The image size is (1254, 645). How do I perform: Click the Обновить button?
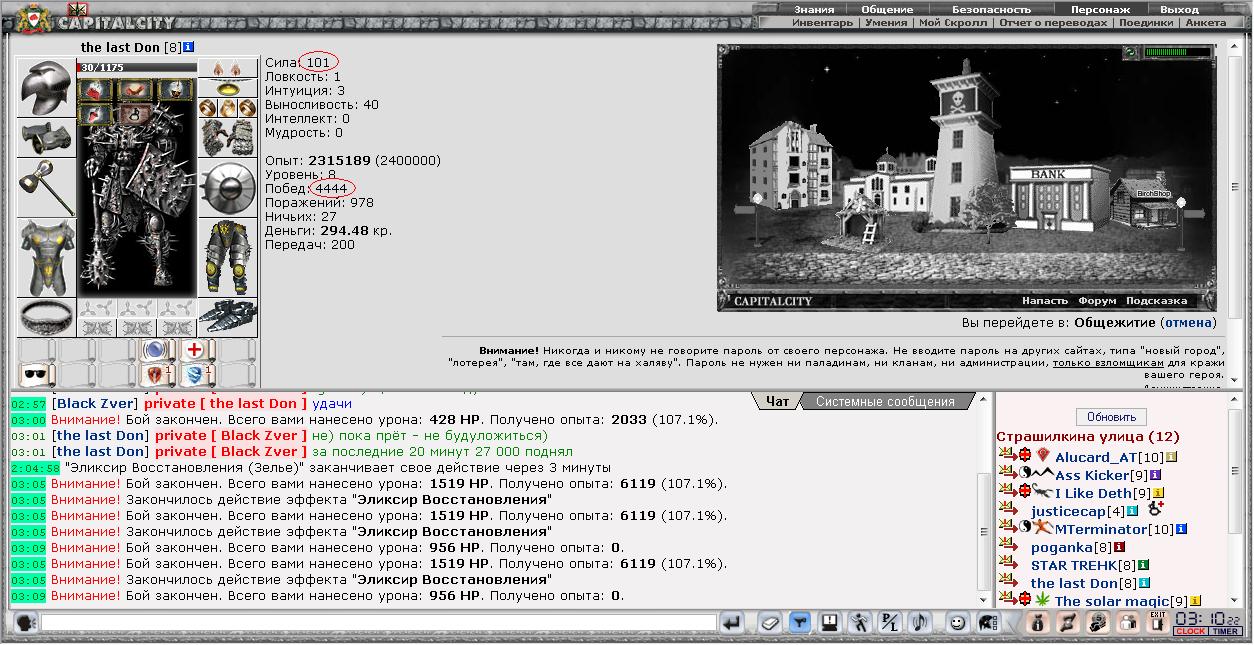coord(1111,417)
